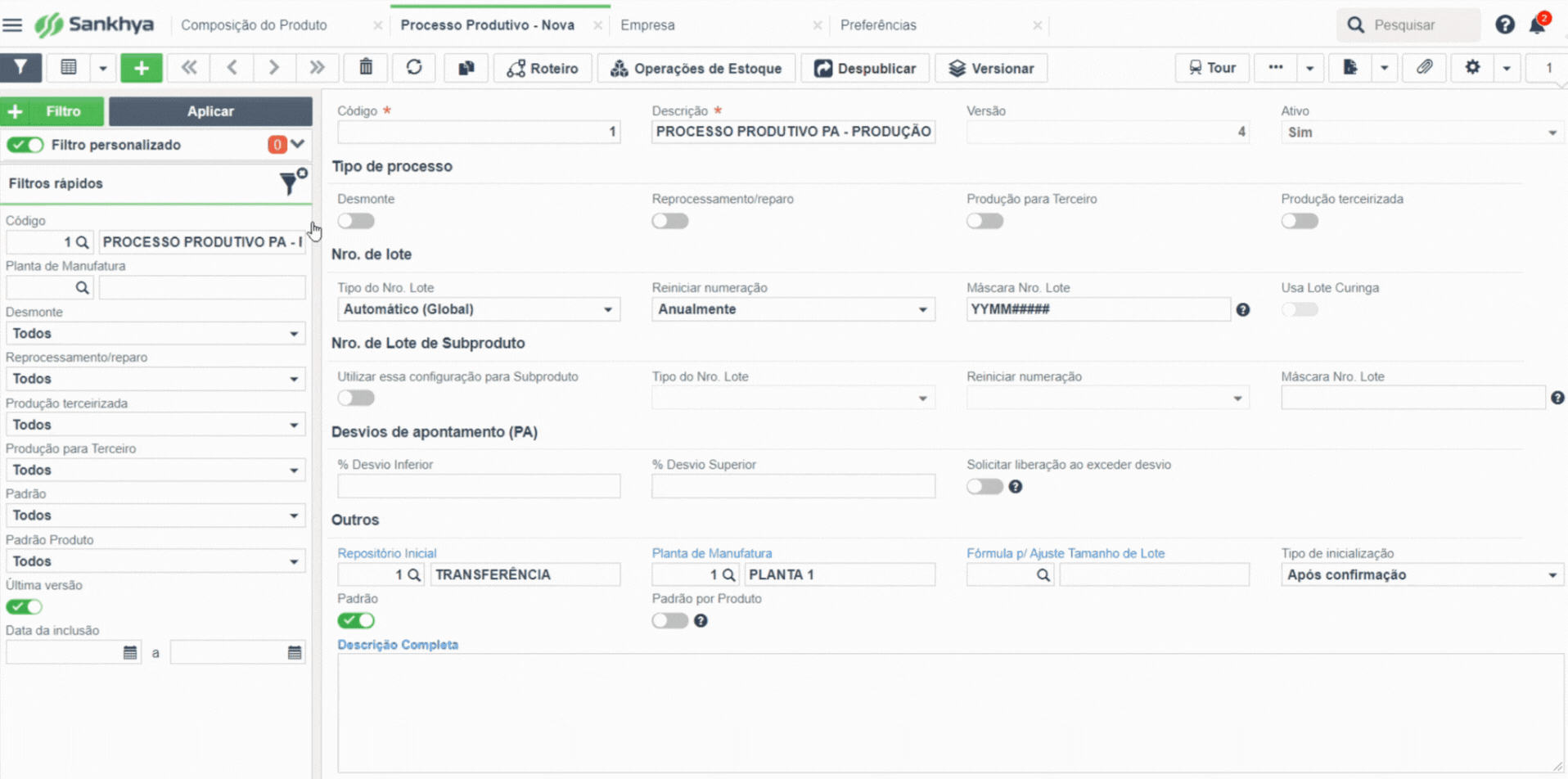Viewport: 1568px width, 779px height.
Task: Open attachments with paperclip icon
Action: coord(1424,68)
